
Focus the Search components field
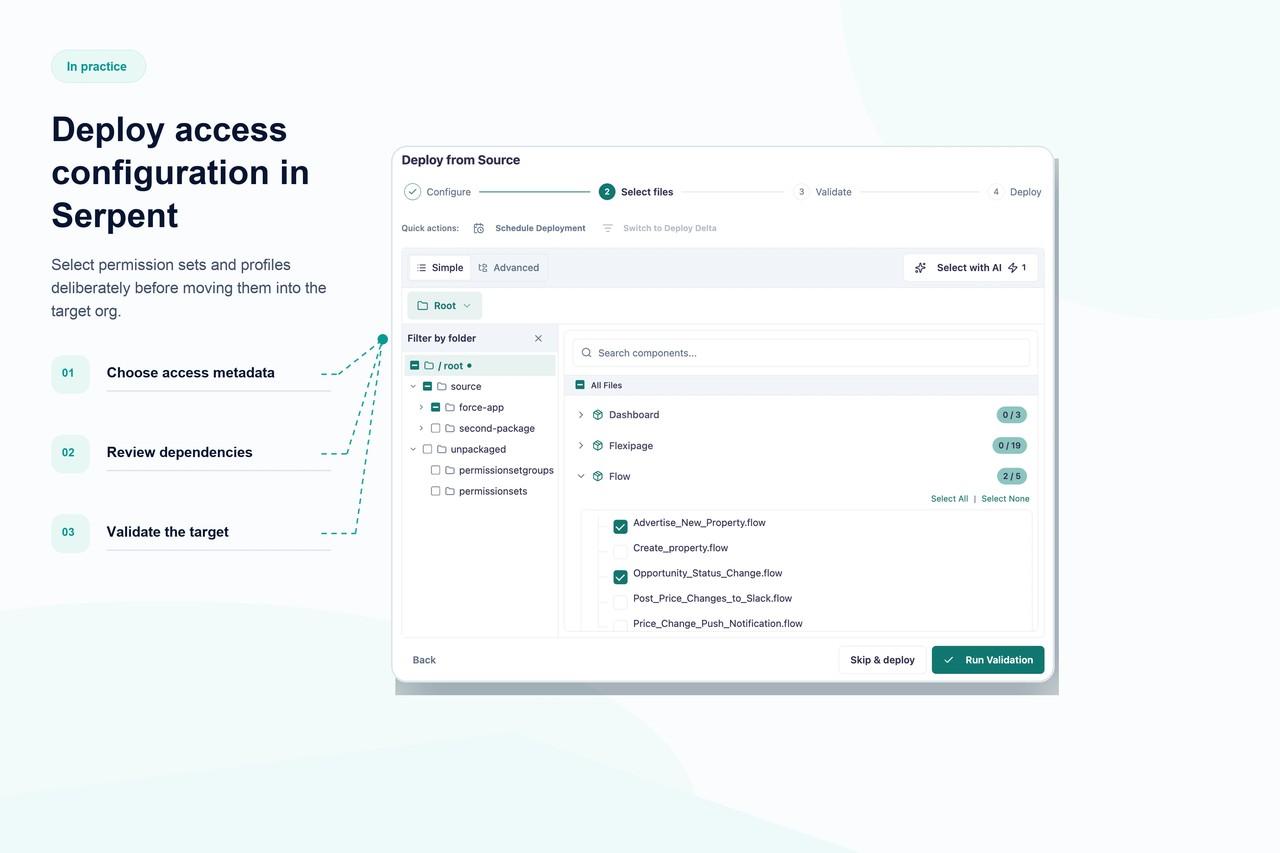(801, 353)
